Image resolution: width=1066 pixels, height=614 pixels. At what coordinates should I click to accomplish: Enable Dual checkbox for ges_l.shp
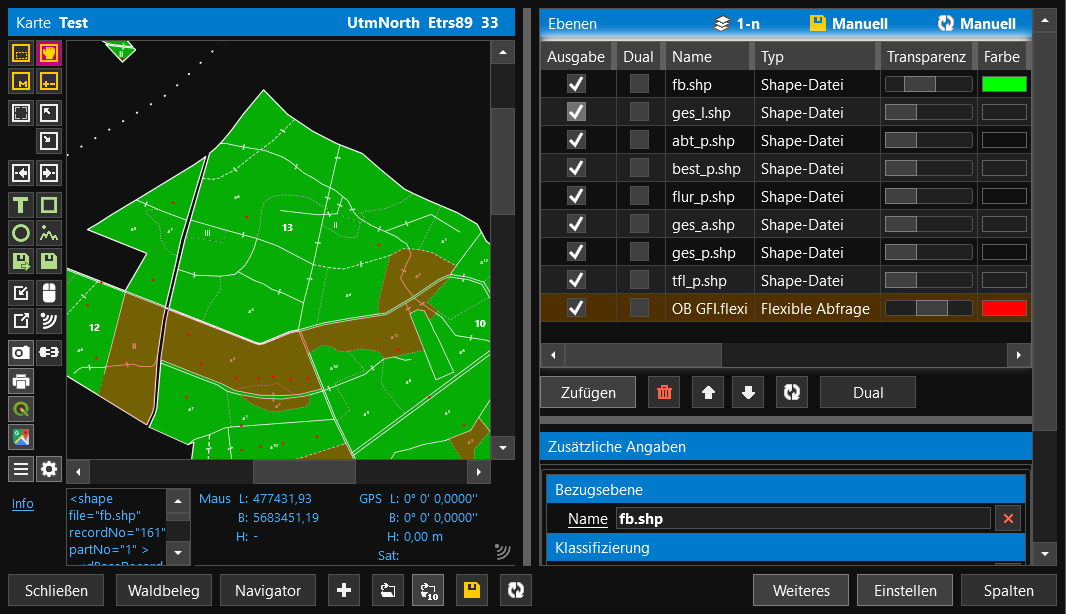[638, 113]
